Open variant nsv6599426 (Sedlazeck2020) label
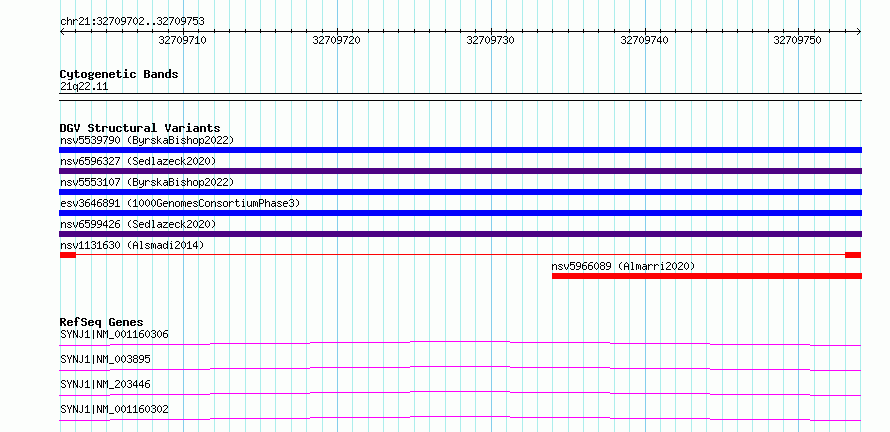Image resolution: width=890 pixels, height=432 pixels. [x=138, y=224]
